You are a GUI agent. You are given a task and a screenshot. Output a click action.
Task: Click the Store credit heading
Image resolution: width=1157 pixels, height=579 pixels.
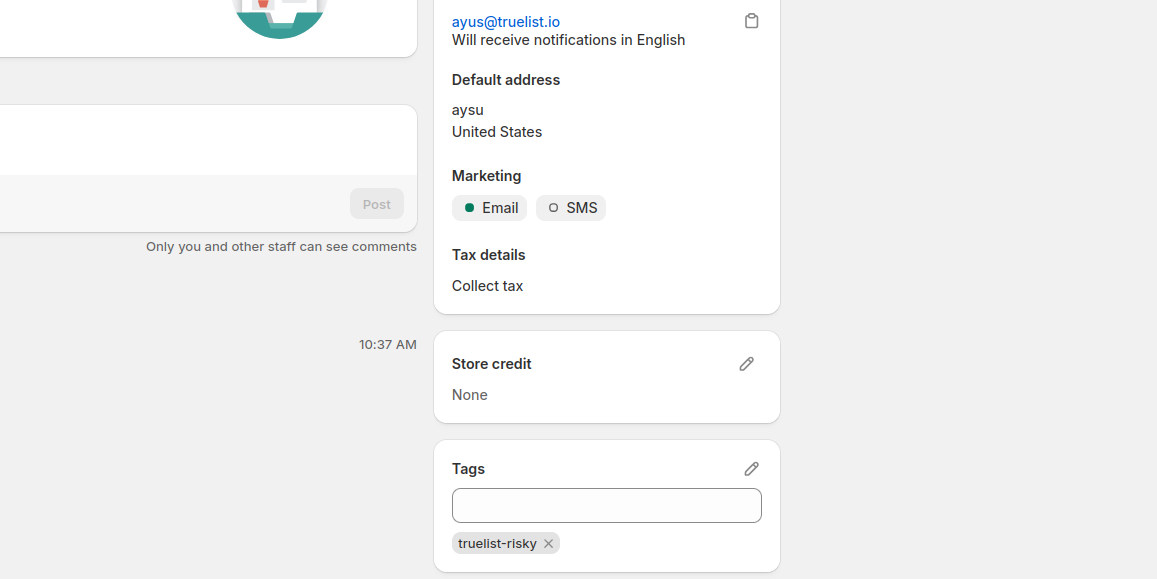[x=491, y=364]
